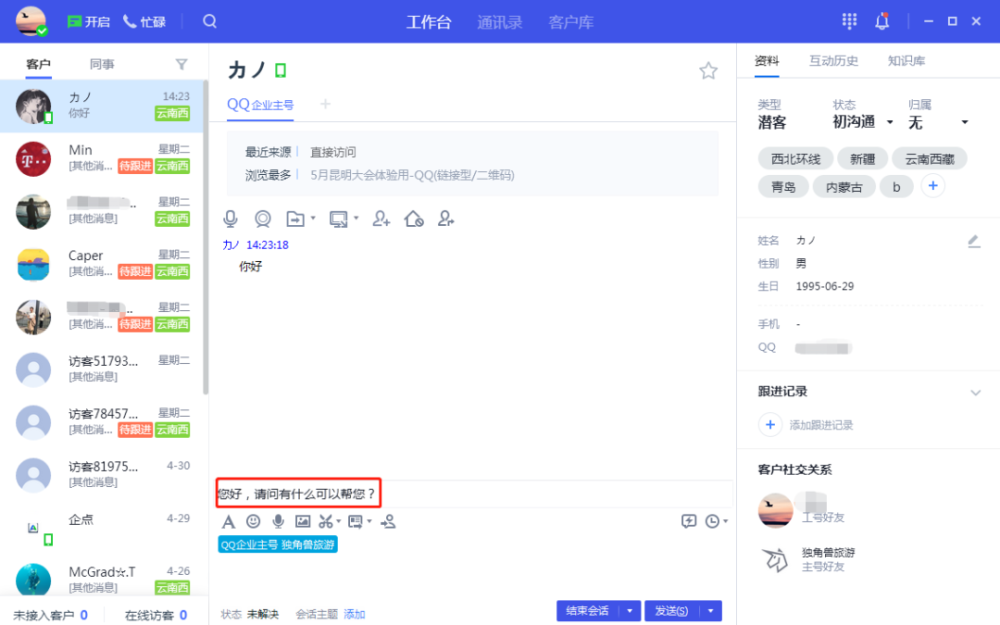Select the 同事 list tab
Screen dimensions: 1000x625
102,64
